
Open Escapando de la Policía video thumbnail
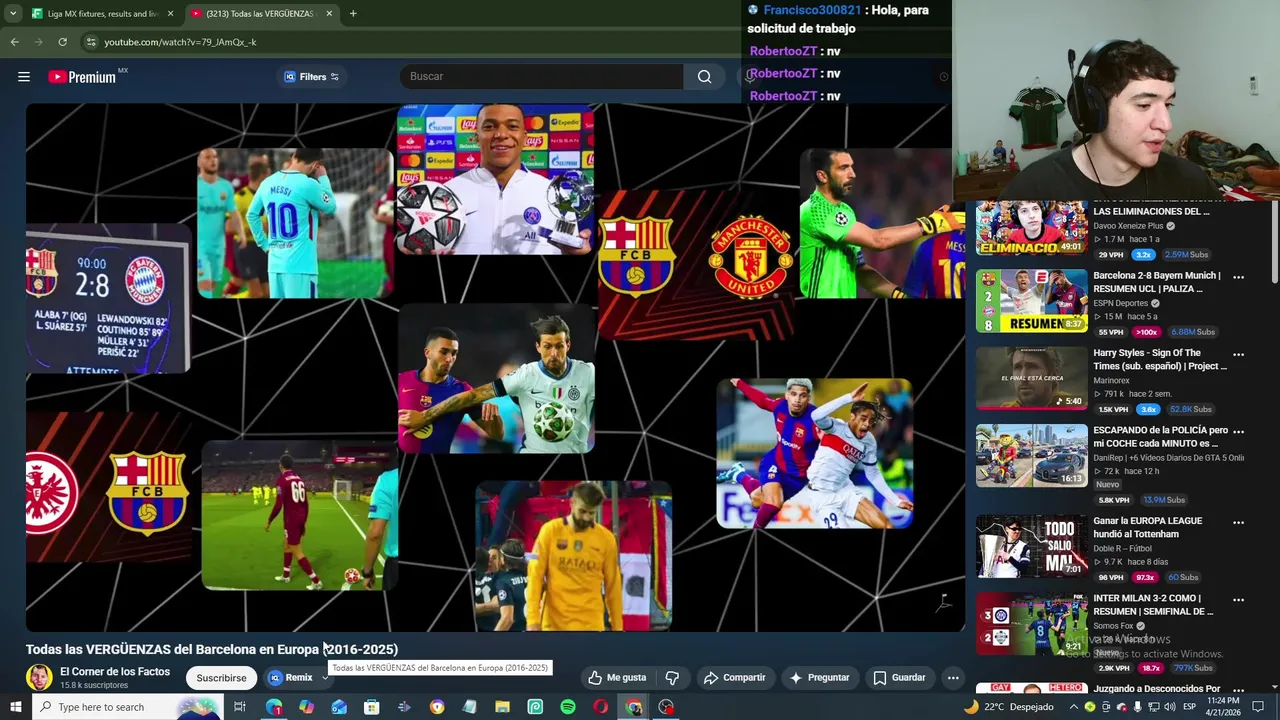click(x=1031, y=456)
